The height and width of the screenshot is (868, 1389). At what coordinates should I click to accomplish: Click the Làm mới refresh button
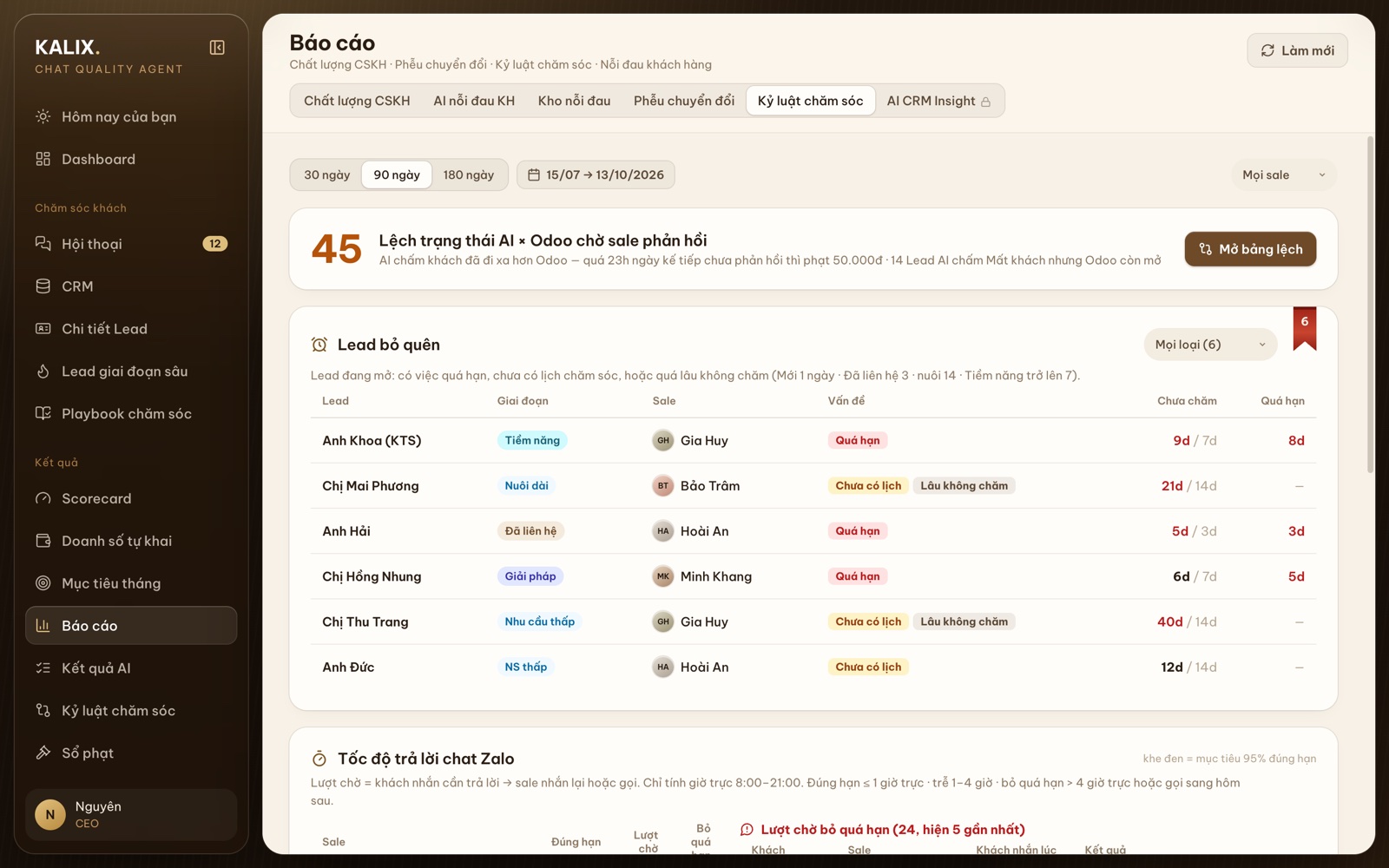[1297, 50]
